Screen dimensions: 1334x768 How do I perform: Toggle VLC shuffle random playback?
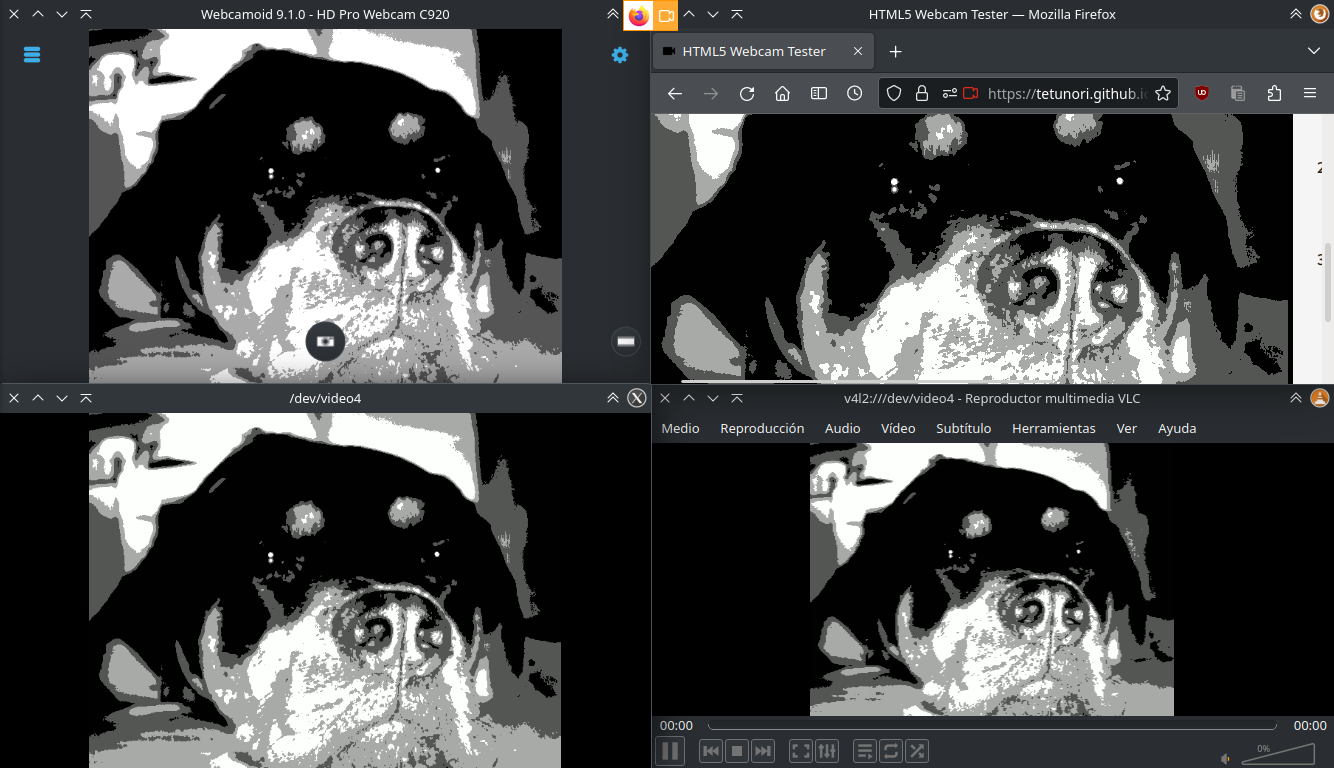pyautogui.click(x=917, y=750)
